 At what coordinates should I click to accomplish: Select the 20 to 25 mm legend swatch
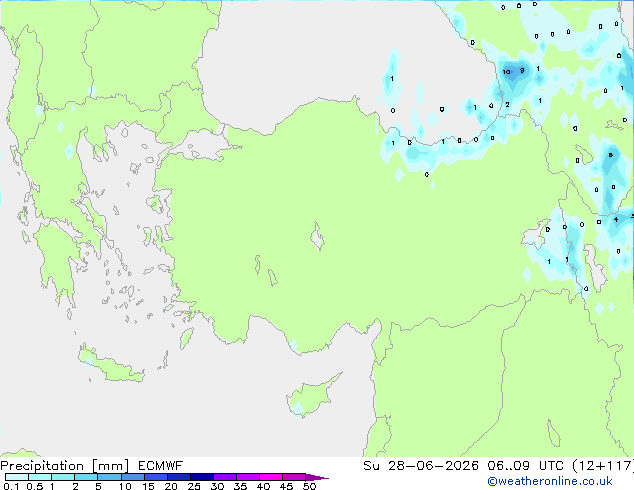coord(179,477)
